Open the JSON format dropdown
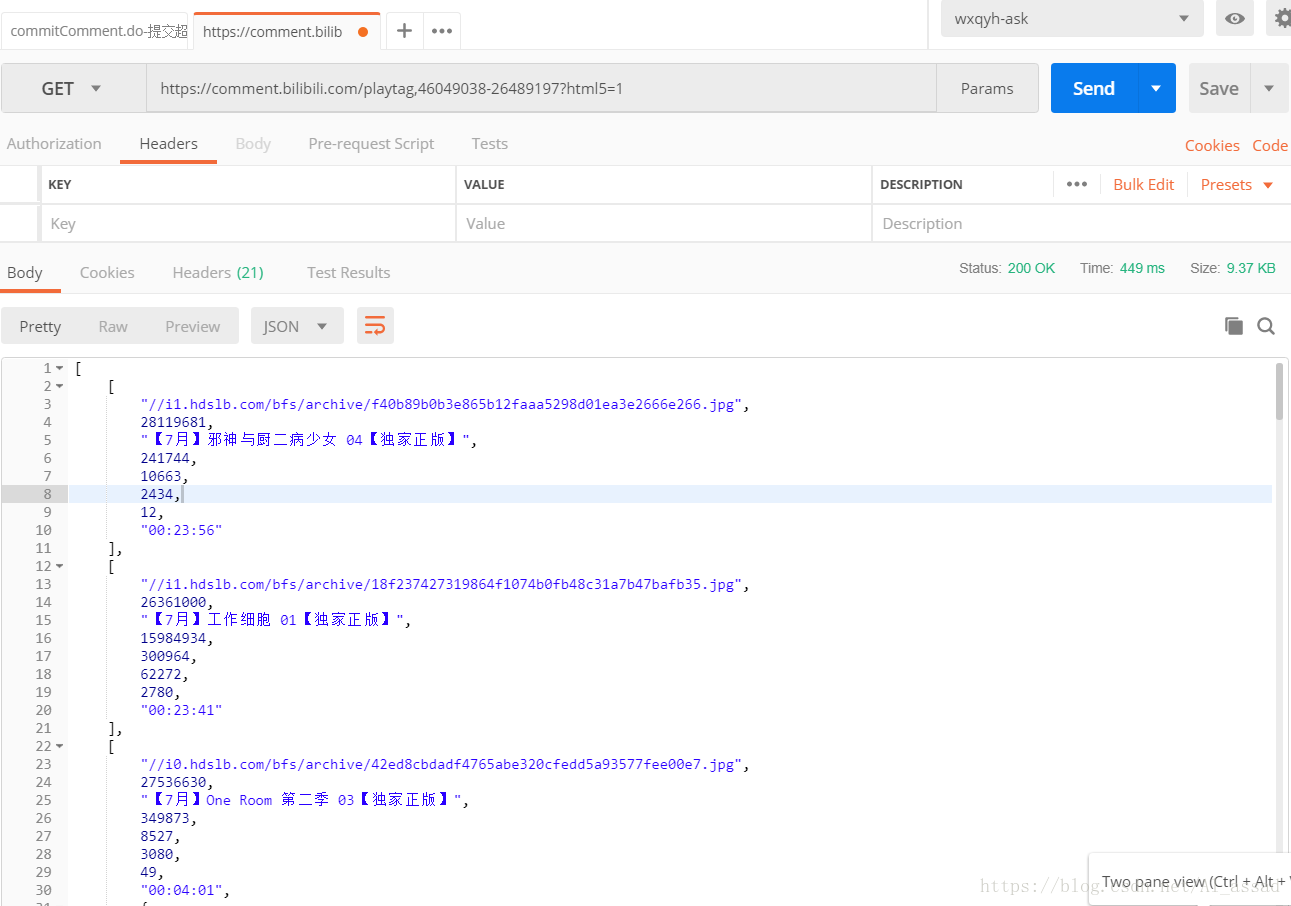Image resolution: width=1291 pixels, height=906 pixels. click(297, 326)
